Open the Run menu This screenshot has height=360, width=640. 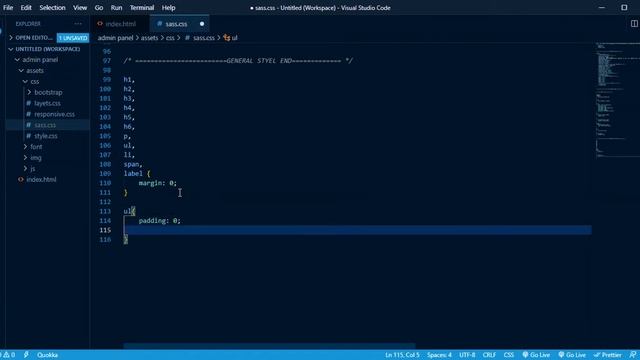pos(116,8)
